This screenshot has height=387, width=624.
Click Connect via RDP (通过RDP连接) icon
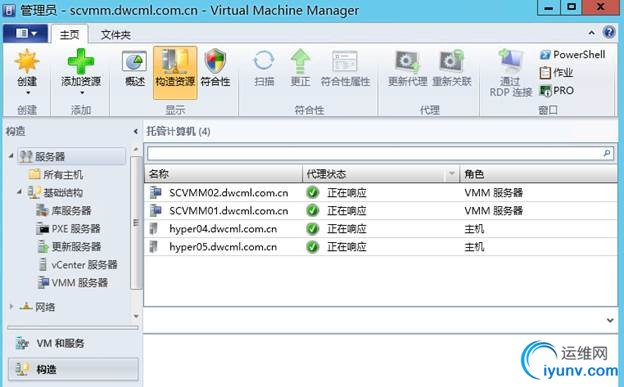point(511,61)
